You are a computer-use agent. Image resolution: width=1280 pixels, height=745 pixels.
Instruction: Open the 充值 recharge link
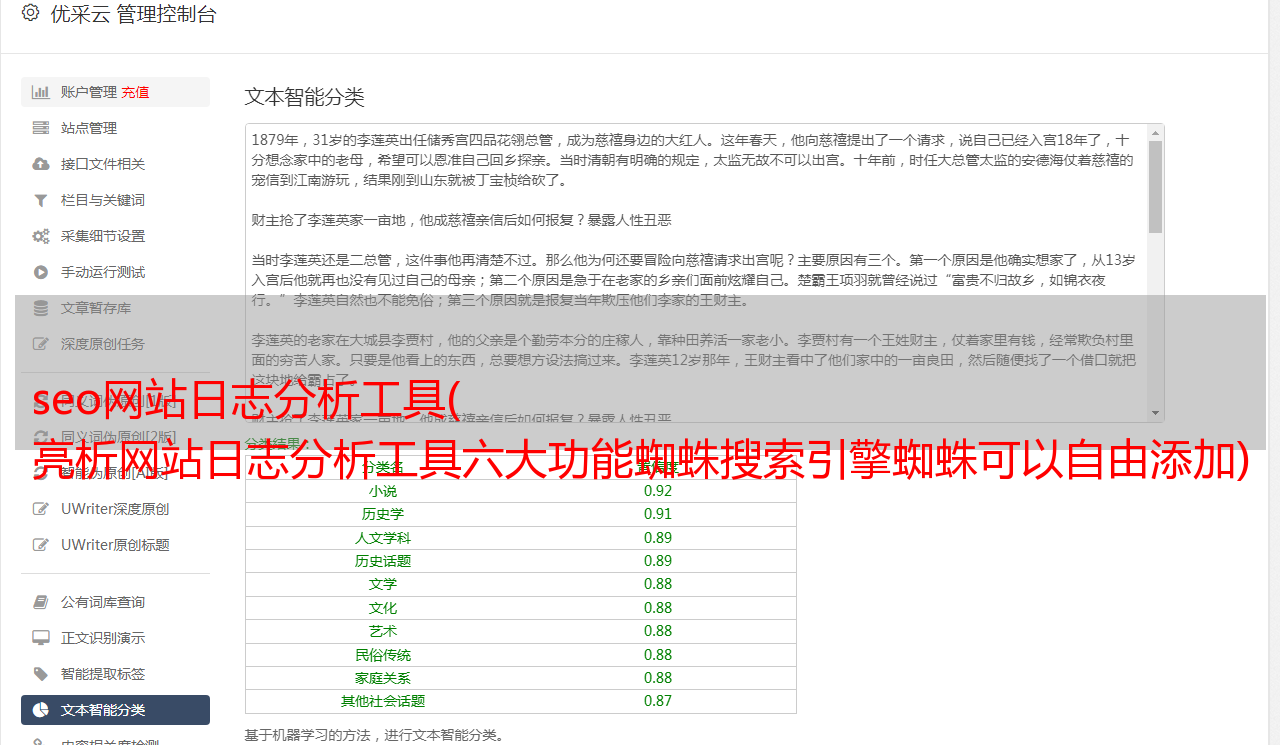tap(135, 92)
